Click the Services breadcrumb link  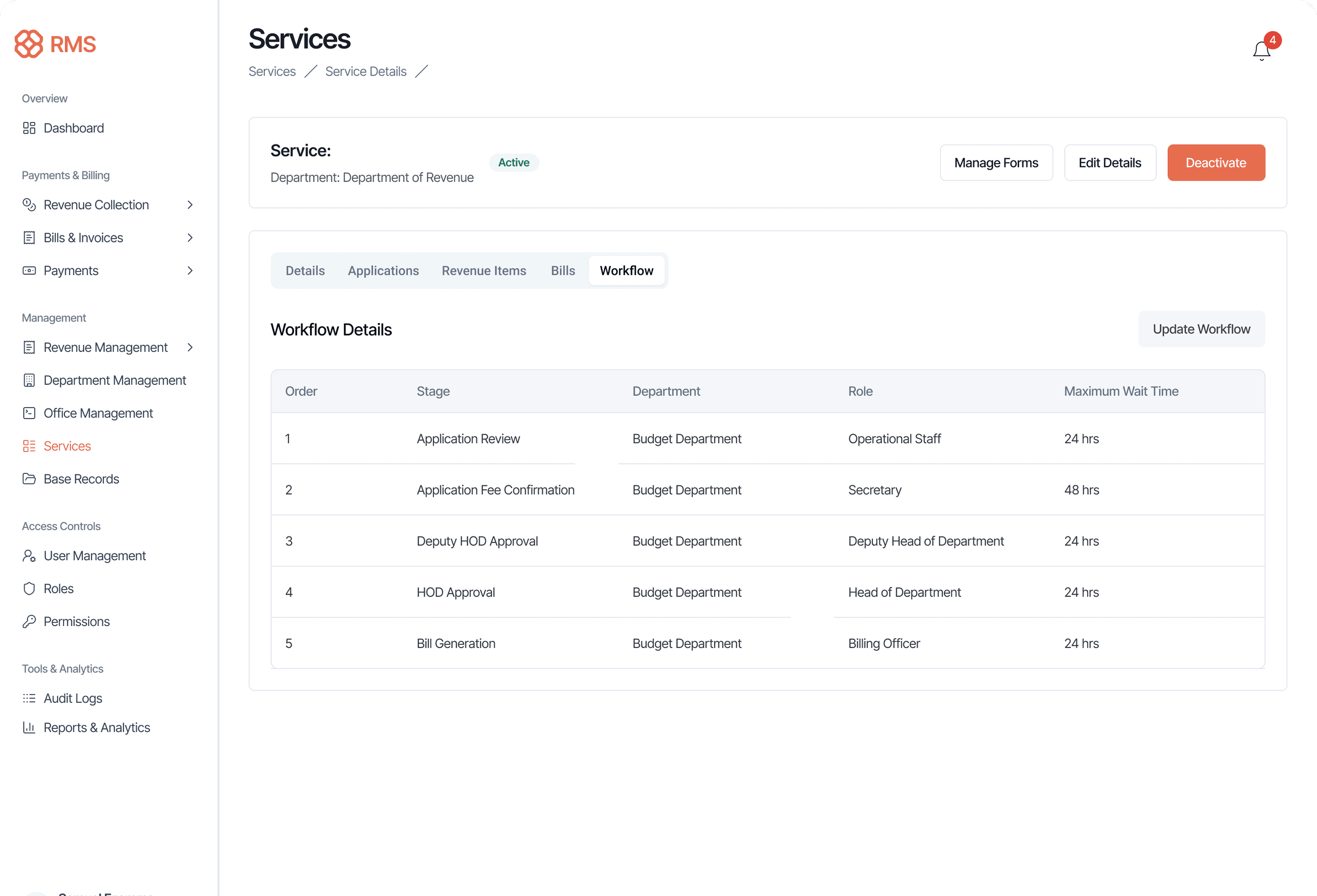click(272, 71)
